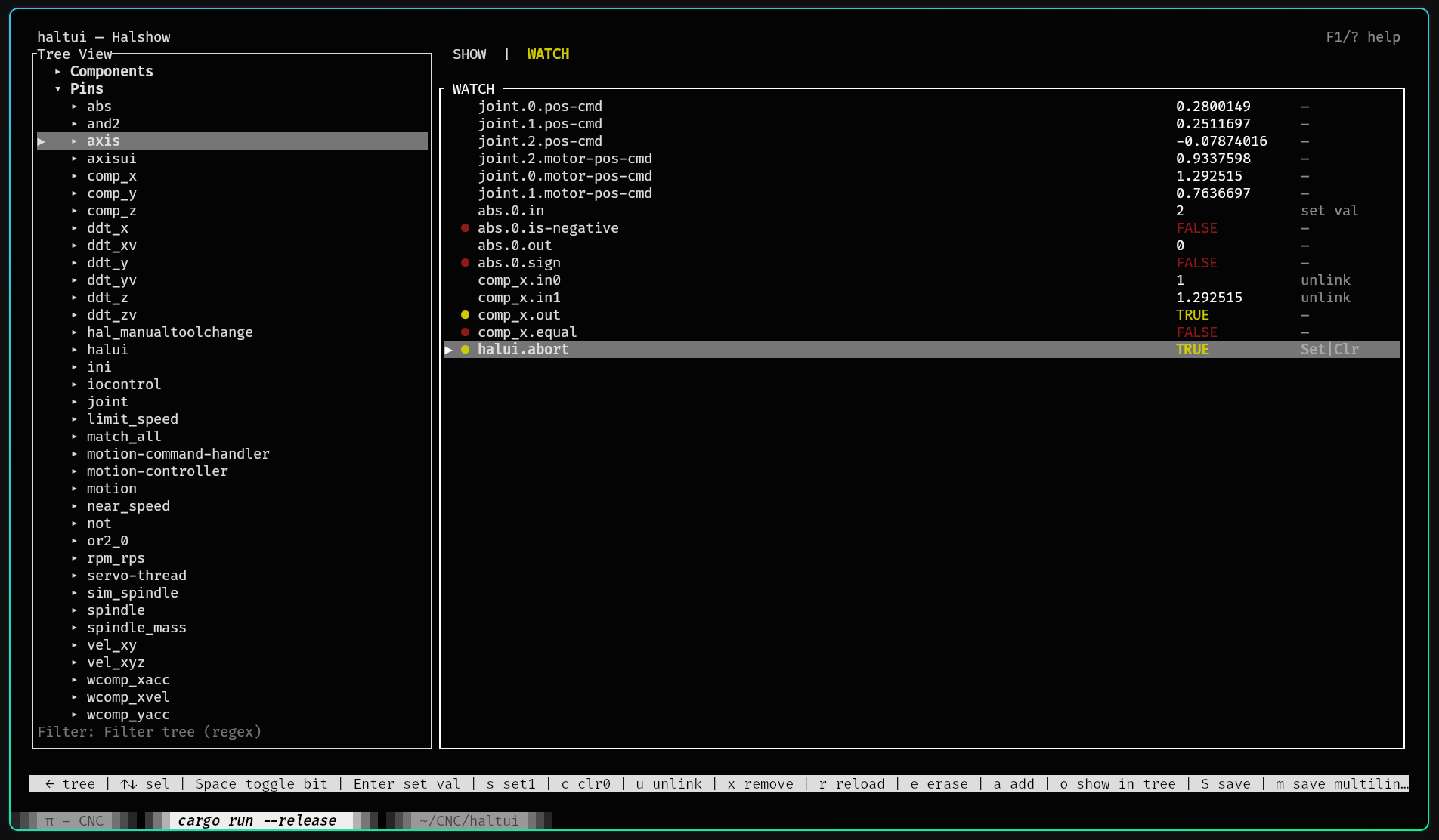Expand the Components tree node
Screen dimensions: 1439x840
click(57, 72)
